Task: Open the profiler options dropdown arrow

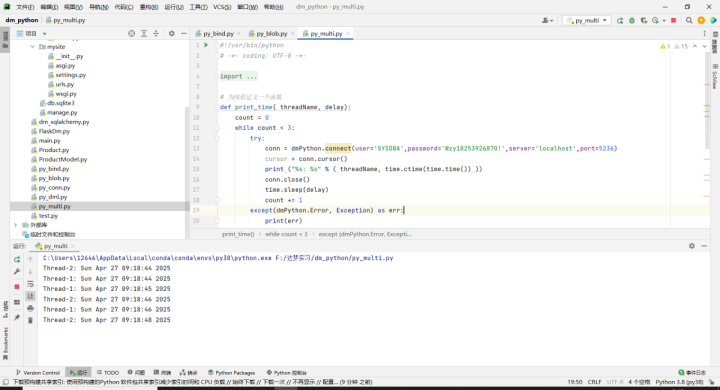Action: pyautogui.click(x=664, y=20)
